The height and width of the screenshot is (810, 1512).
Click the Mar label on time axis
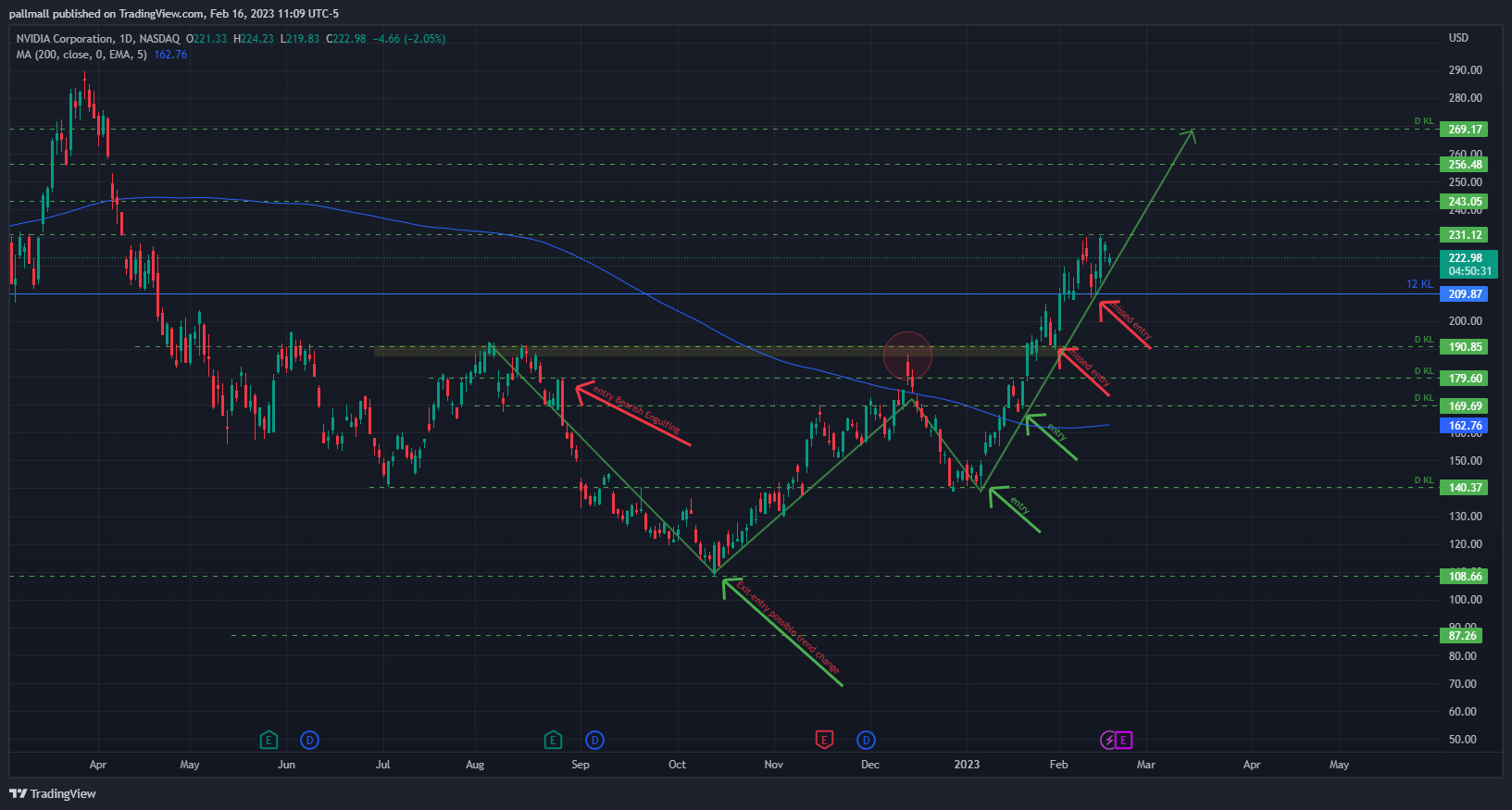pos(1146,765)
